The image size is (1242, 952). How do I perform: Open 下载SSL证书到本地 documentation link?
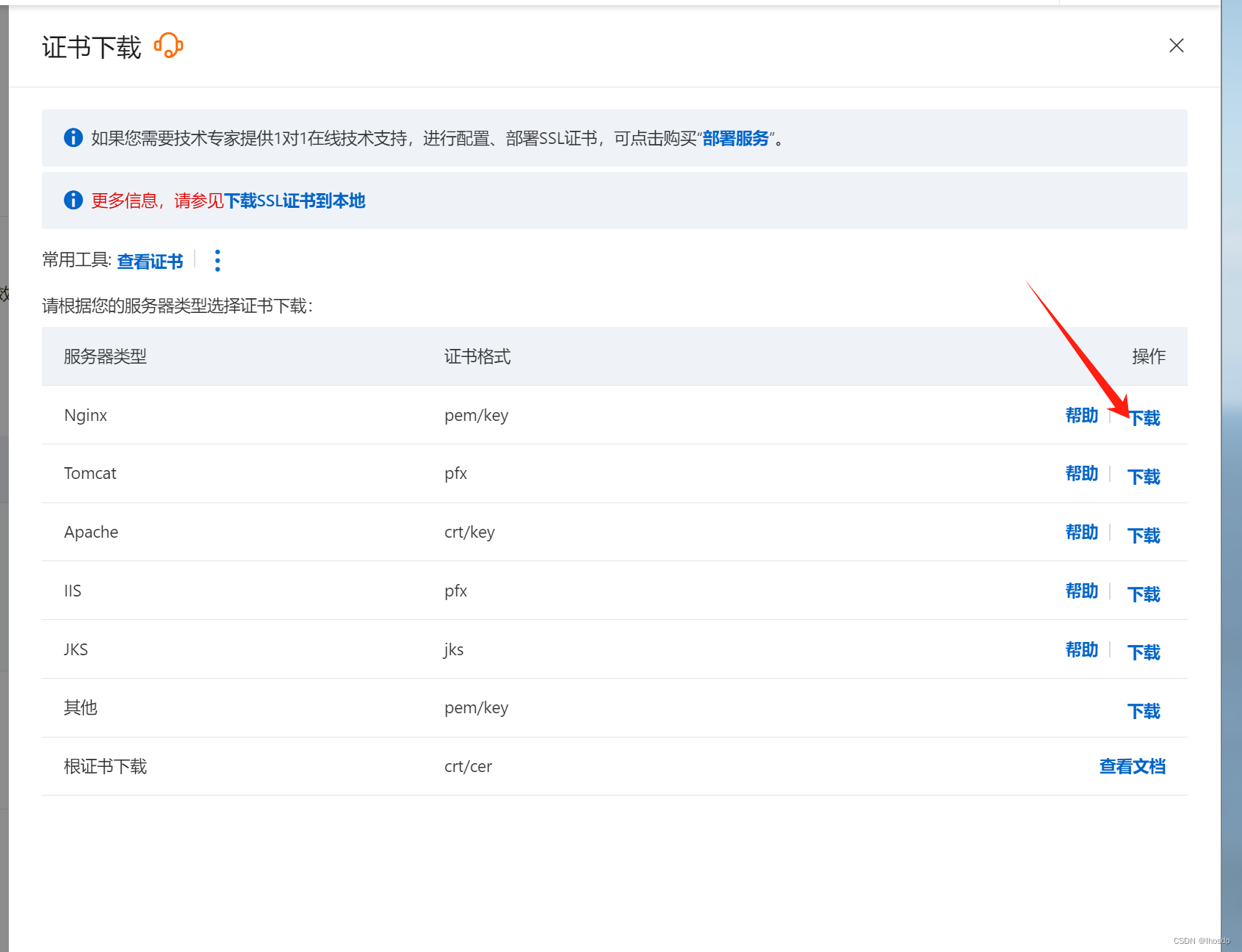click(x=295, y=201)
